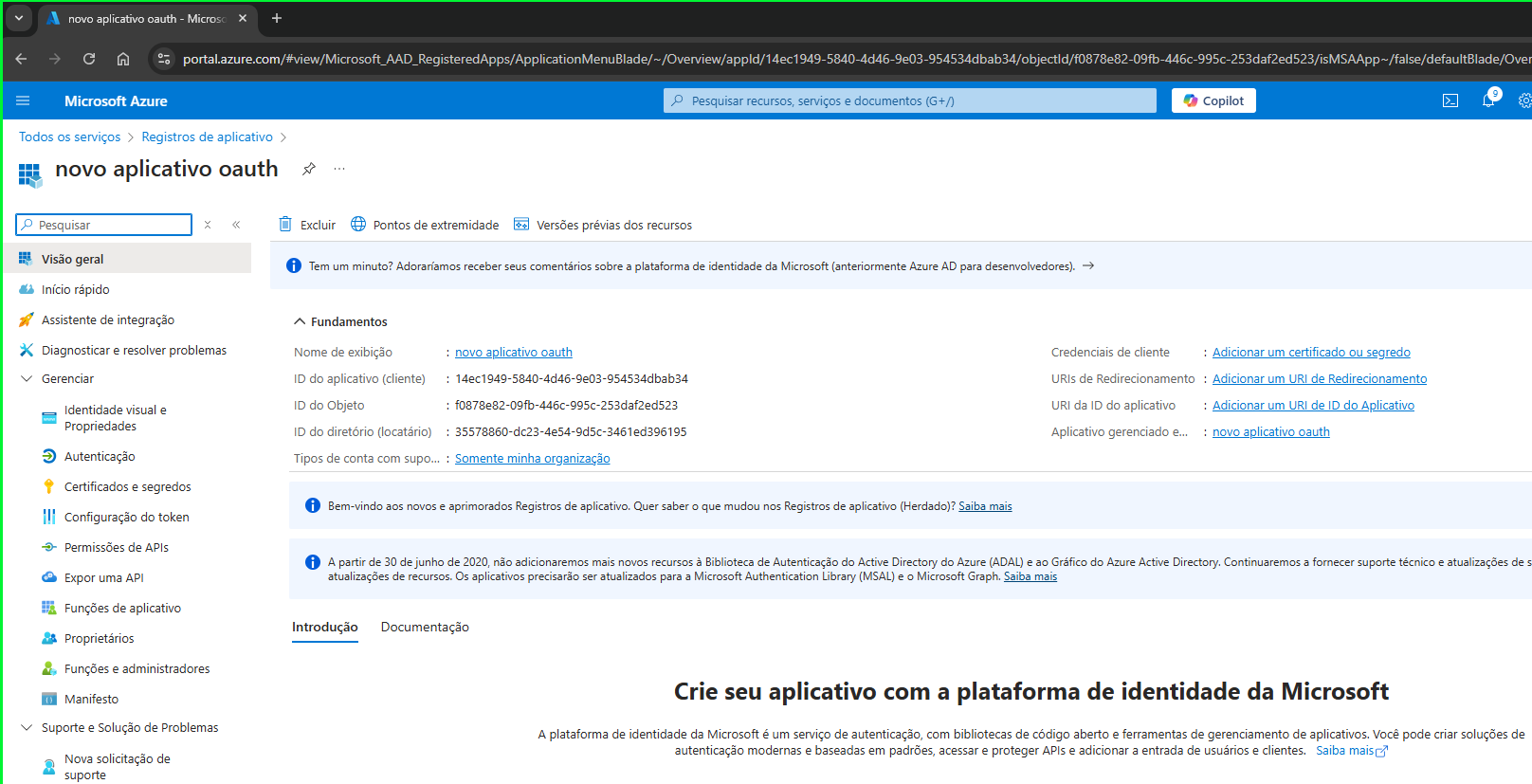Click the Microsoft Azure home title
This screenshot has width=1532, height=784.
(x=116, y=100)
